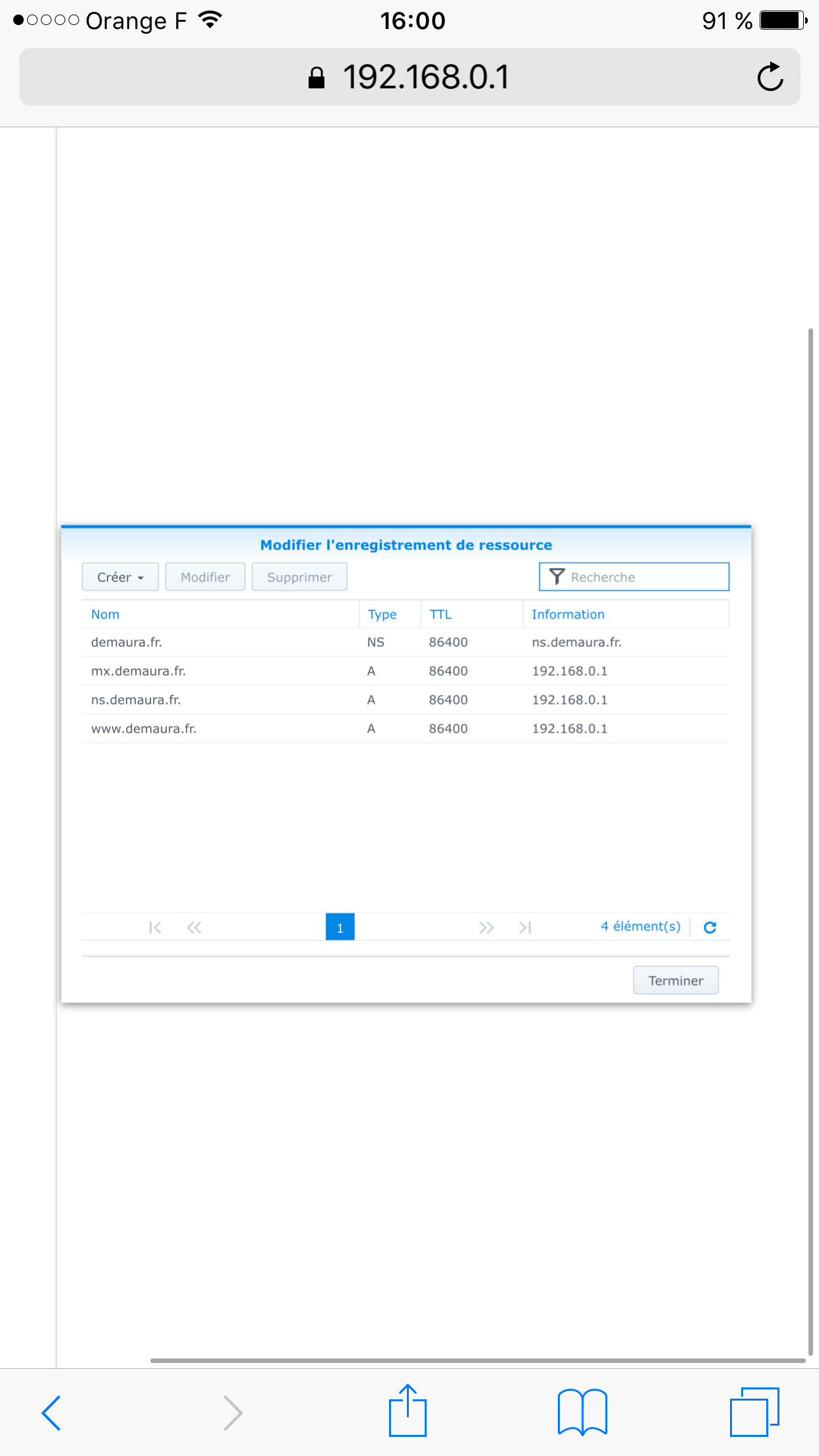Reload the page in Safari
This screenshot has width=819, height=1456.
(x=770, y=77)
